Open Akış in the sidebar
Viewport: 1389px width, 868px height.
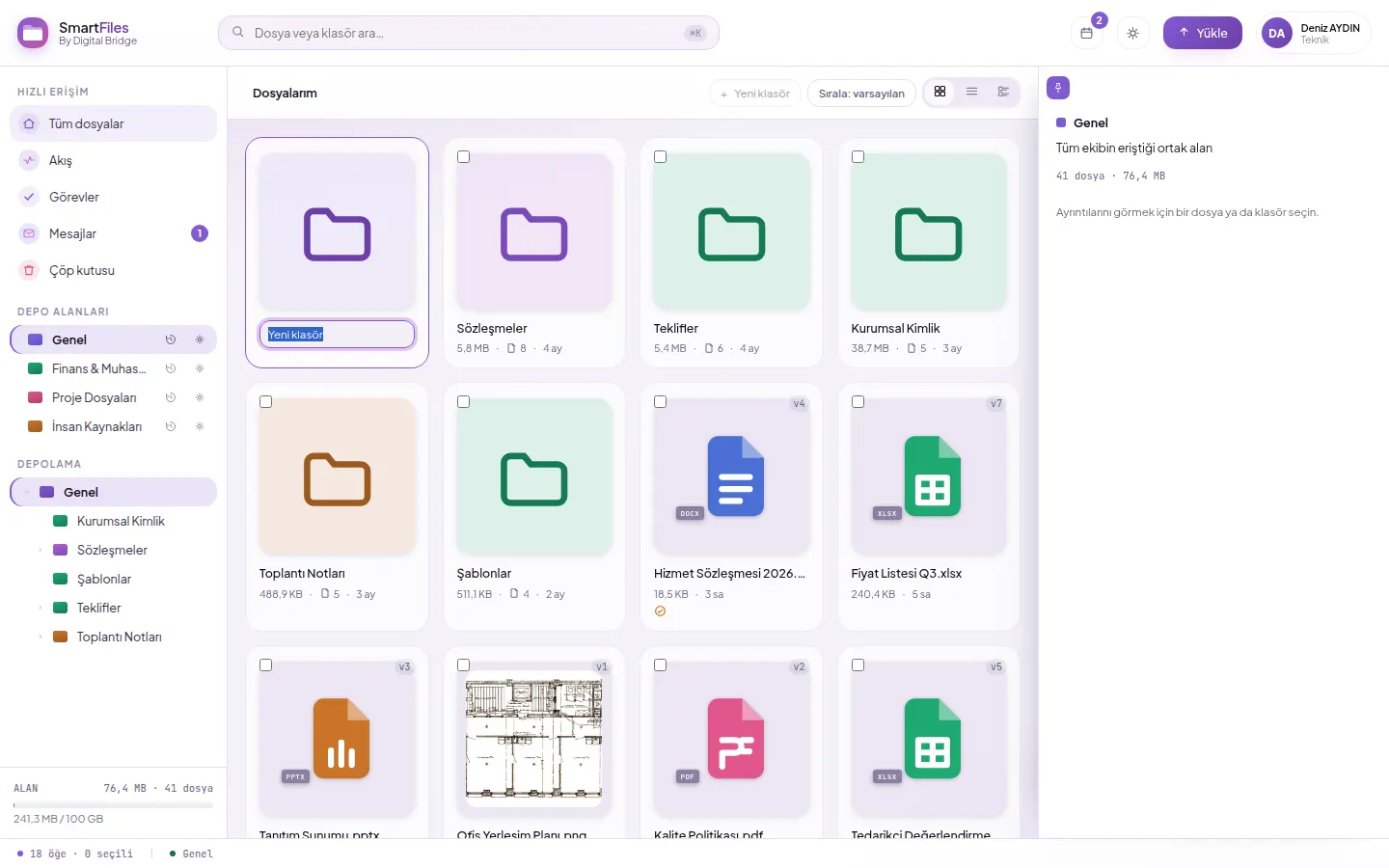click(x=113, y=160)
